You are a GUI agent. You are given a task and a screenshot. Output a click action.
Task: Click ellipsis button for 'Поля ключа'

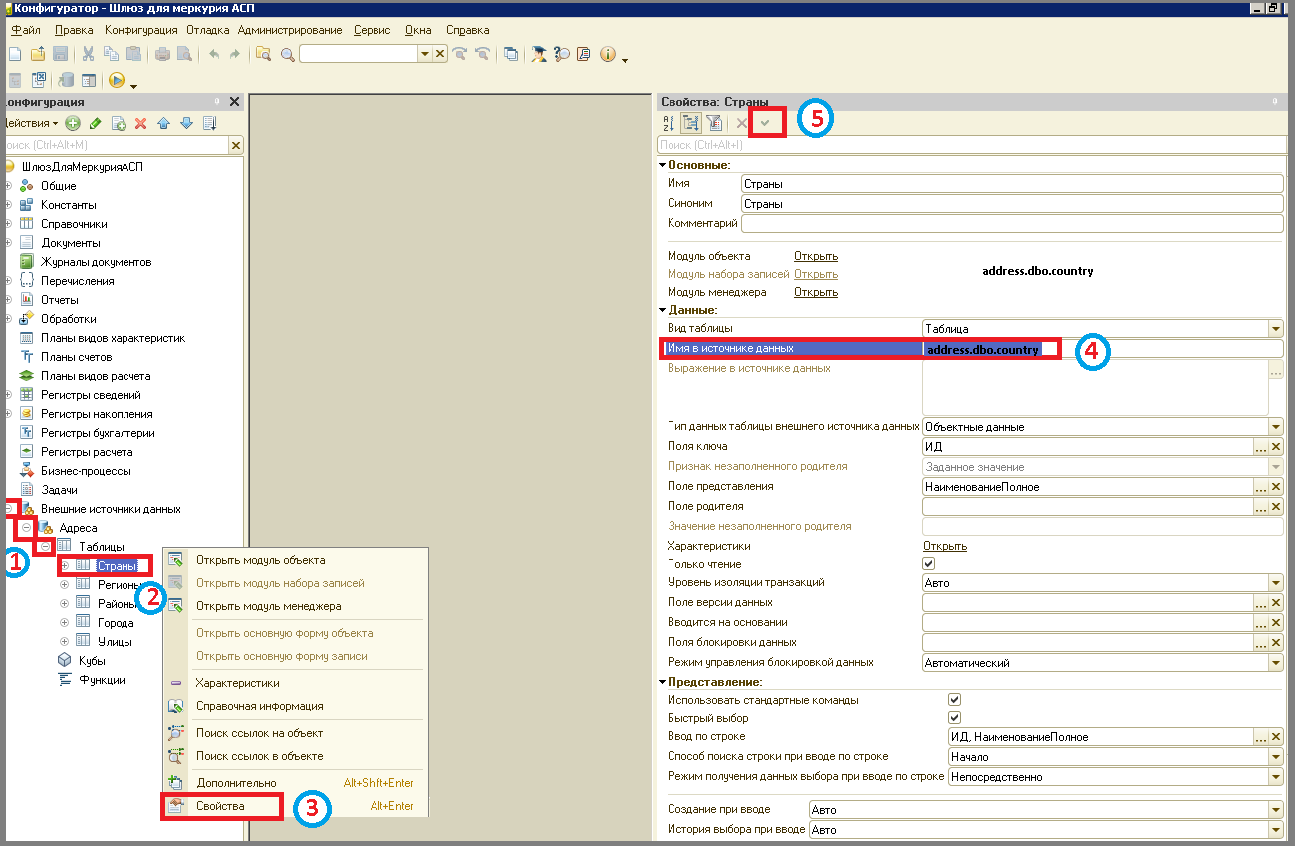[1260, 447]
